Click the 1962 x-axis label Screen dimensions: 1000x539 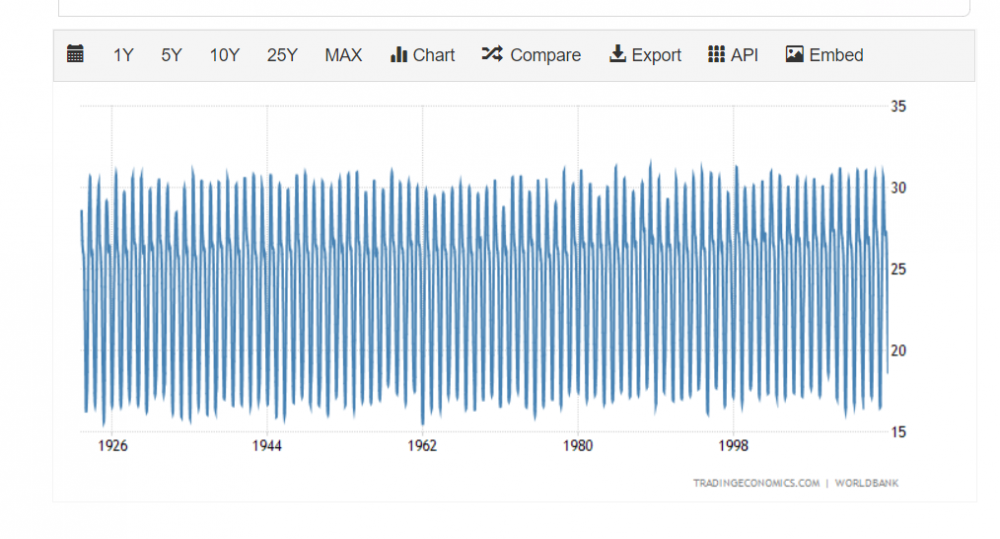(x=422, y=446)
